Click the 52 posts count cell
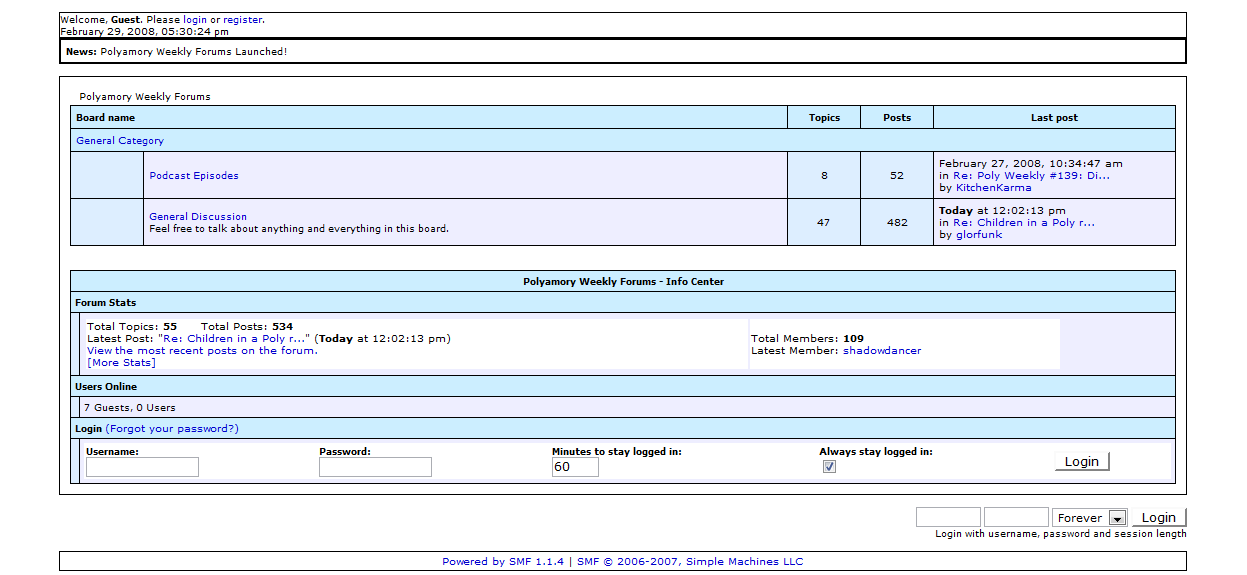Screen dimensions: 1247x575 [897, 175]
